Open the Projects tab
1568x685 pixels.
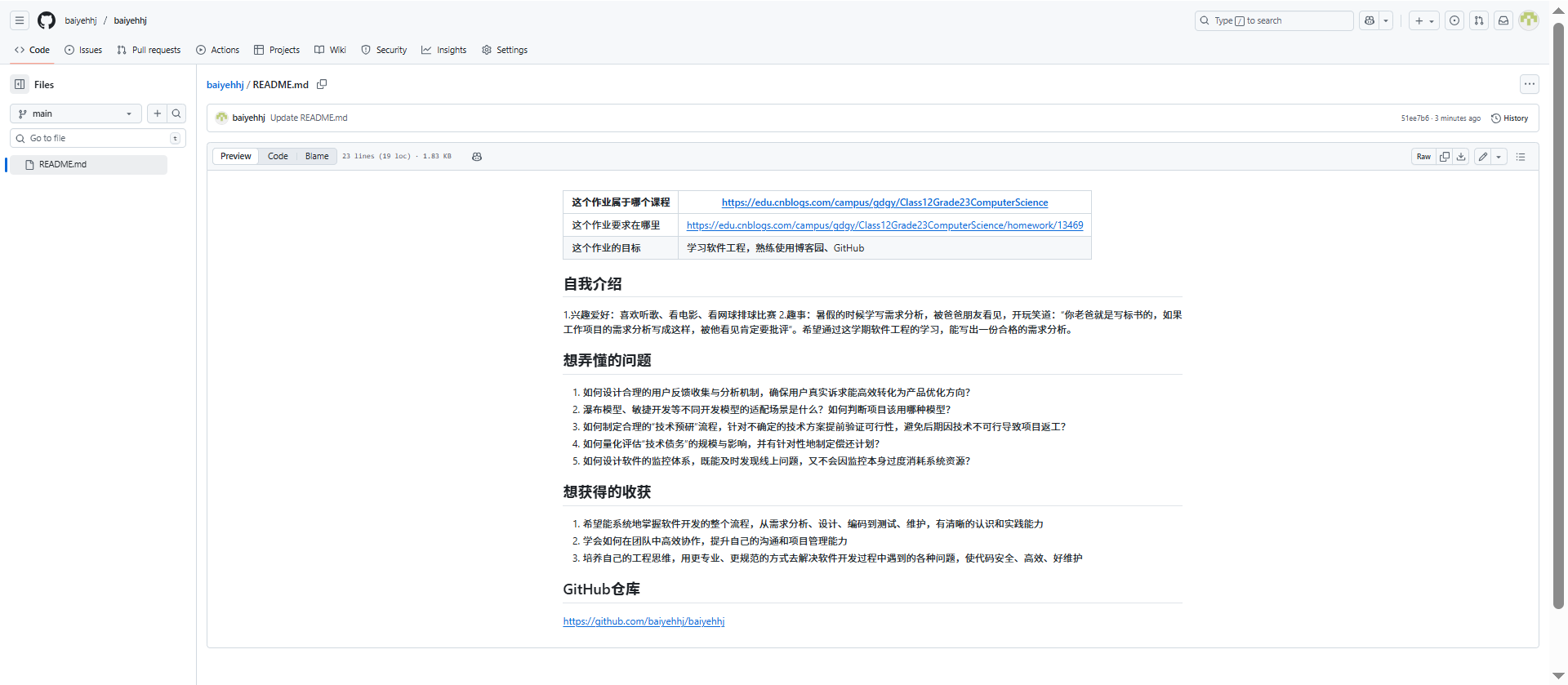277,50
